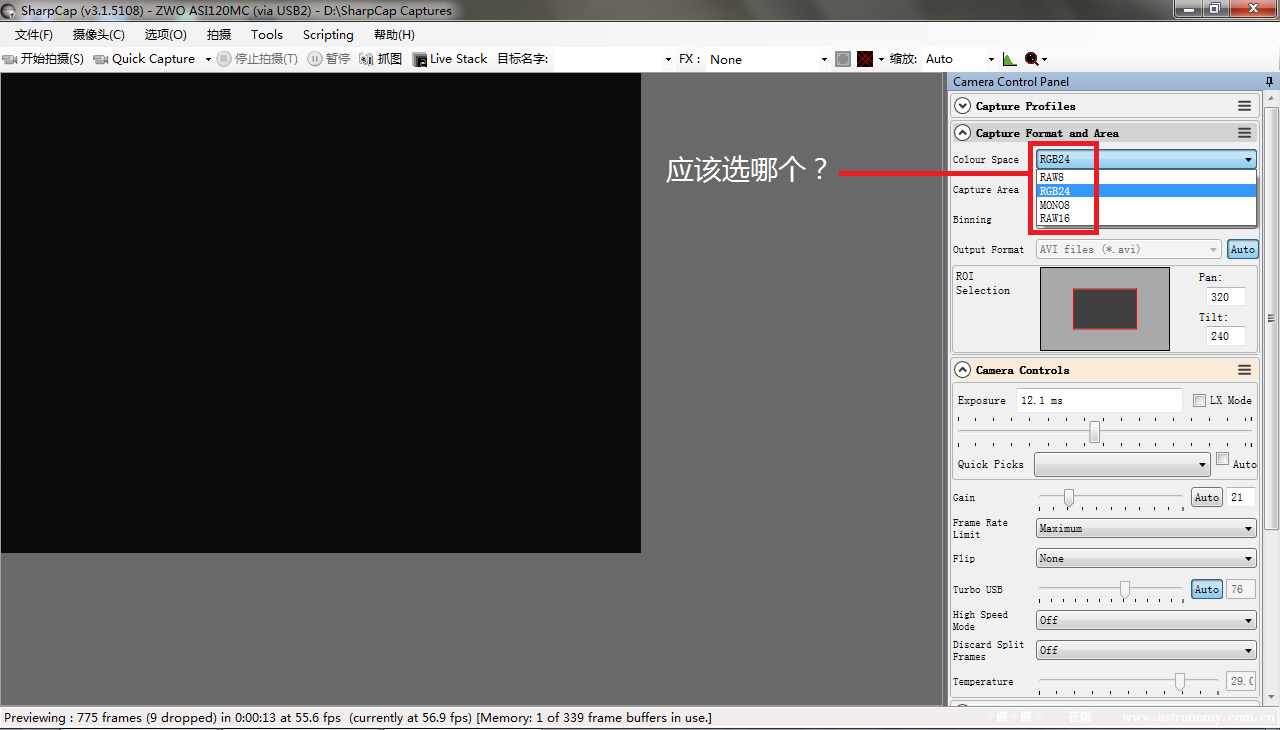Click the grey FX selection area icon
Viewport: 1280px width, 730px height.
pyautogui.click(x=843, y=59)
